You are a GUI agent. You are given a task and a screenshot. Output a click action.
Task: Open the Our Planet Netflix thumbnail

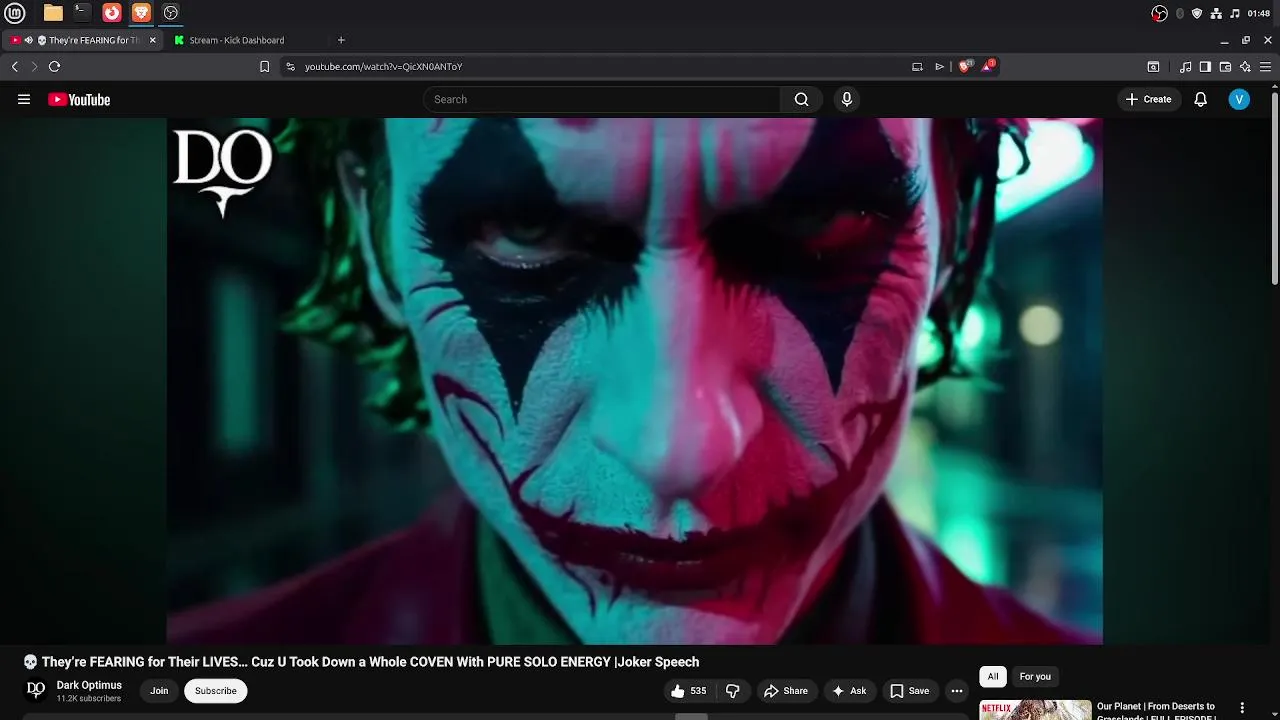1035,710
